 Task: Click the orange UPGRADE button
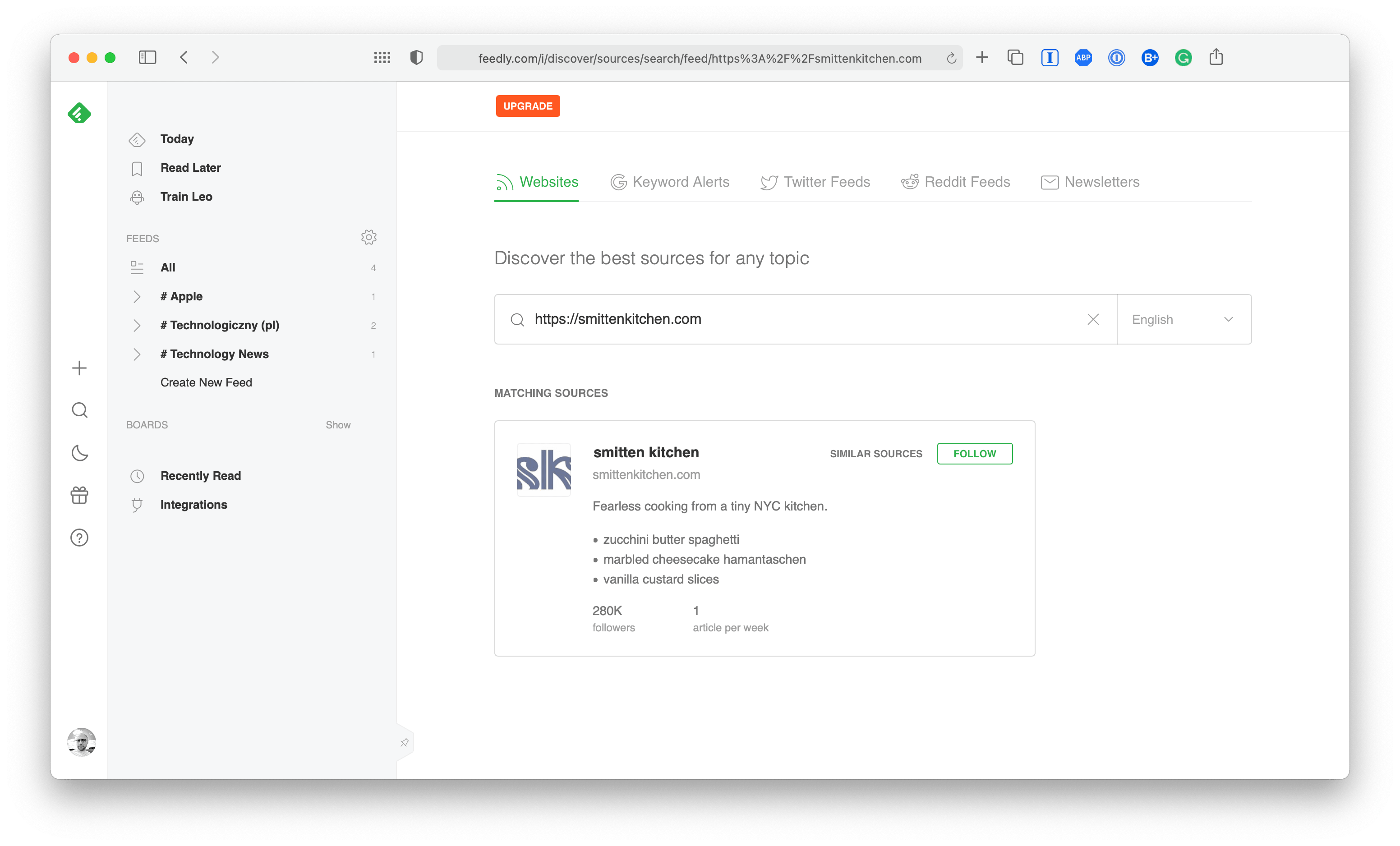[528, 106]
